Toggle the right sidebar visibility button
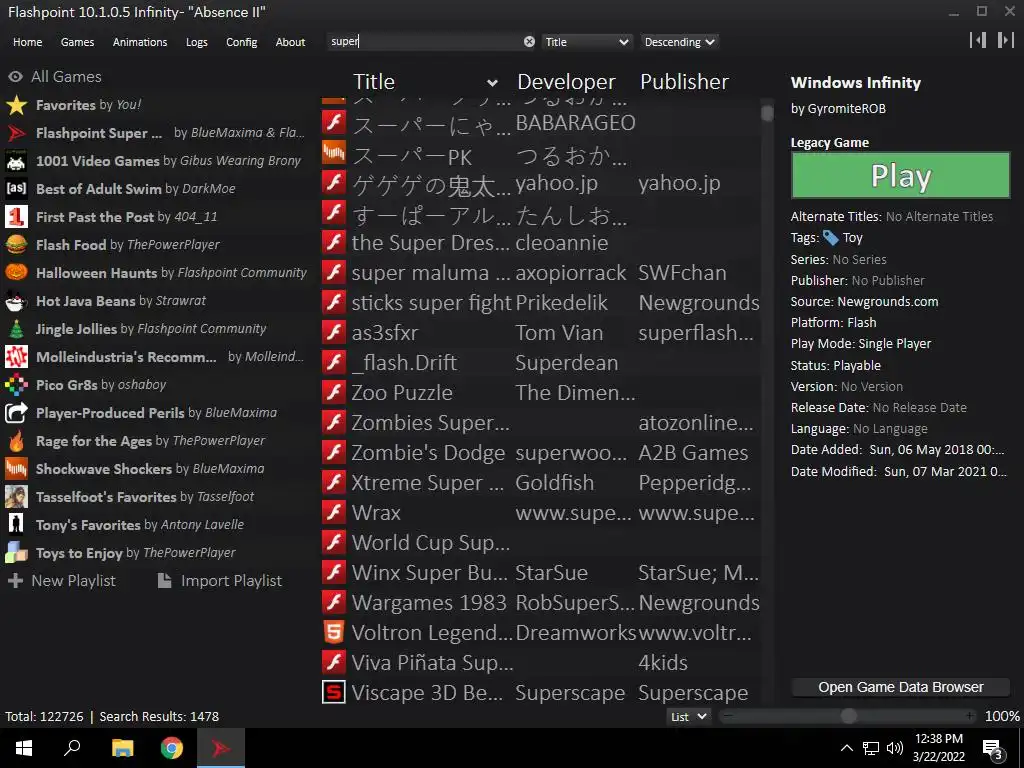The image size is (1024, 768). click(1005, 40)
